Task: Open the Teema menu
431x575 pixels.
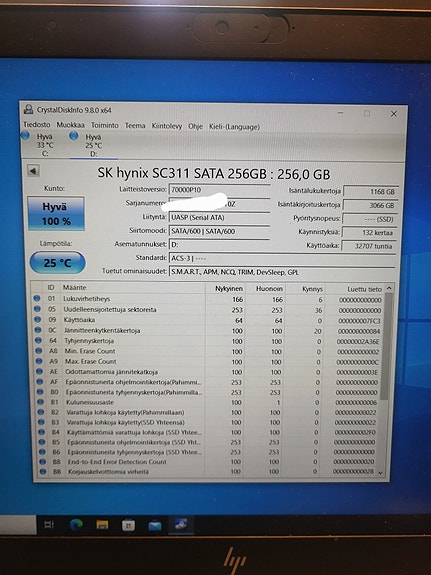Action: pos(135,126)
